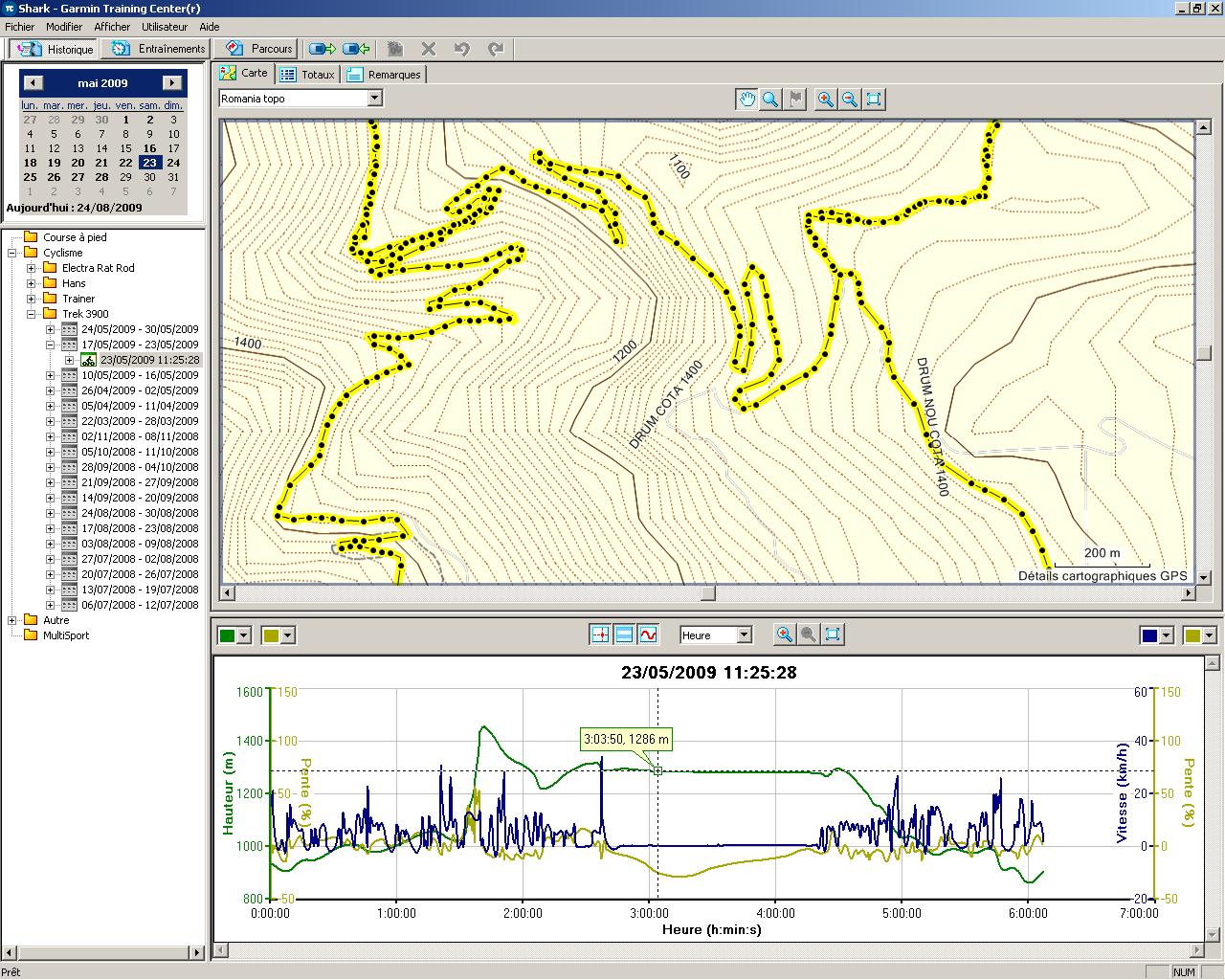Select the week 06/07/2008 - 12/07/2008
This screenshot has height=980, width=1225.
click(140, 605)
